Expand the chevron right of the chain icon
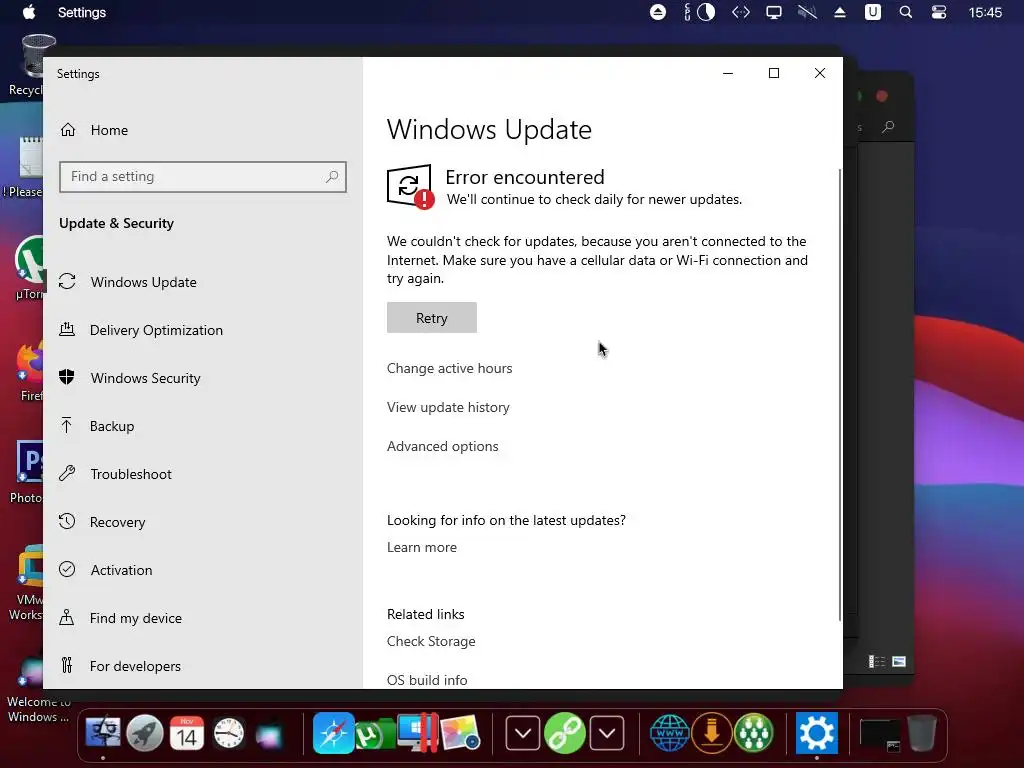This screenshot has height=768, width=1024. (x=607, y=733)
